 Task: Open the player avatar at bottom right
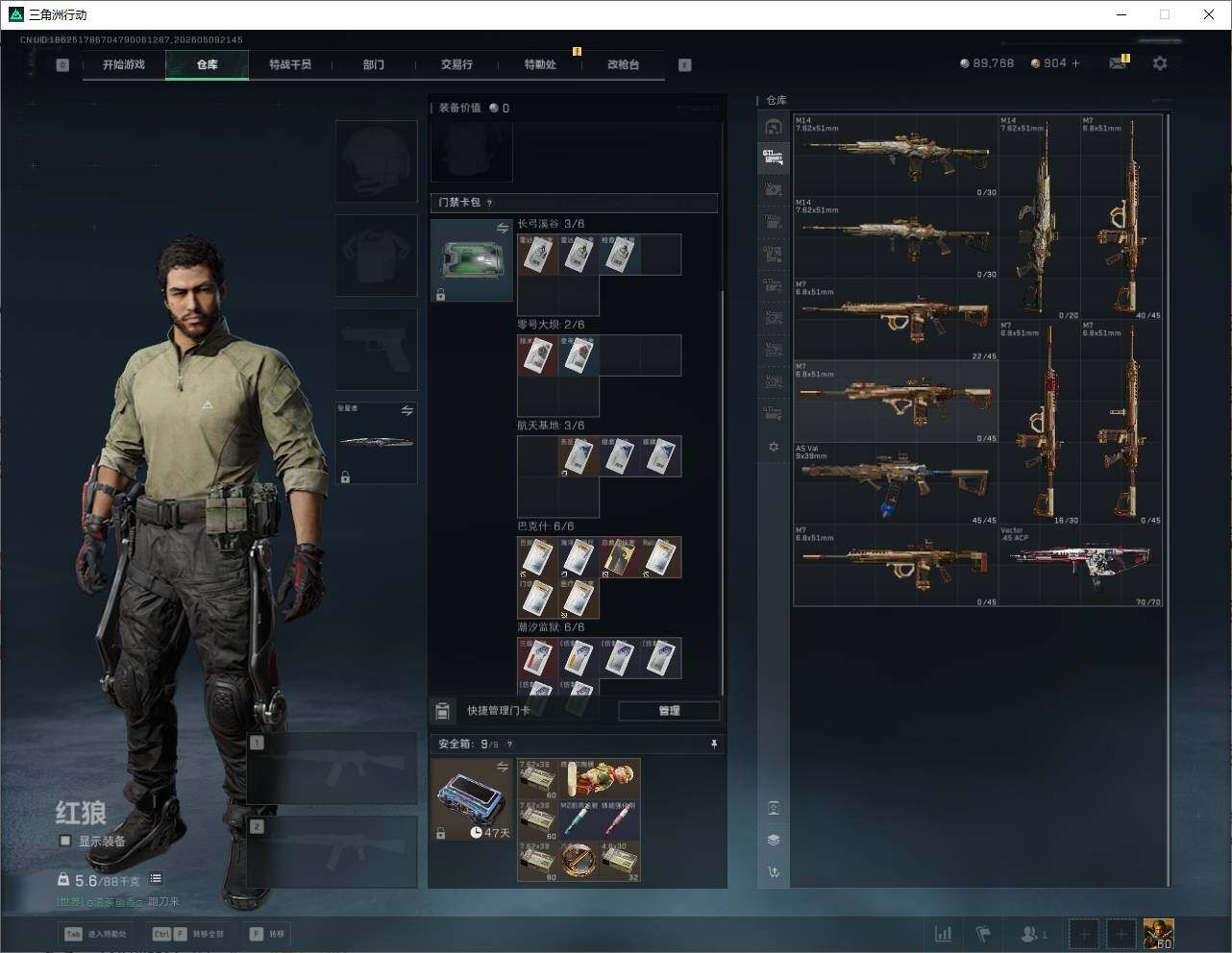pyautogui.click(x=1158, y=934)
